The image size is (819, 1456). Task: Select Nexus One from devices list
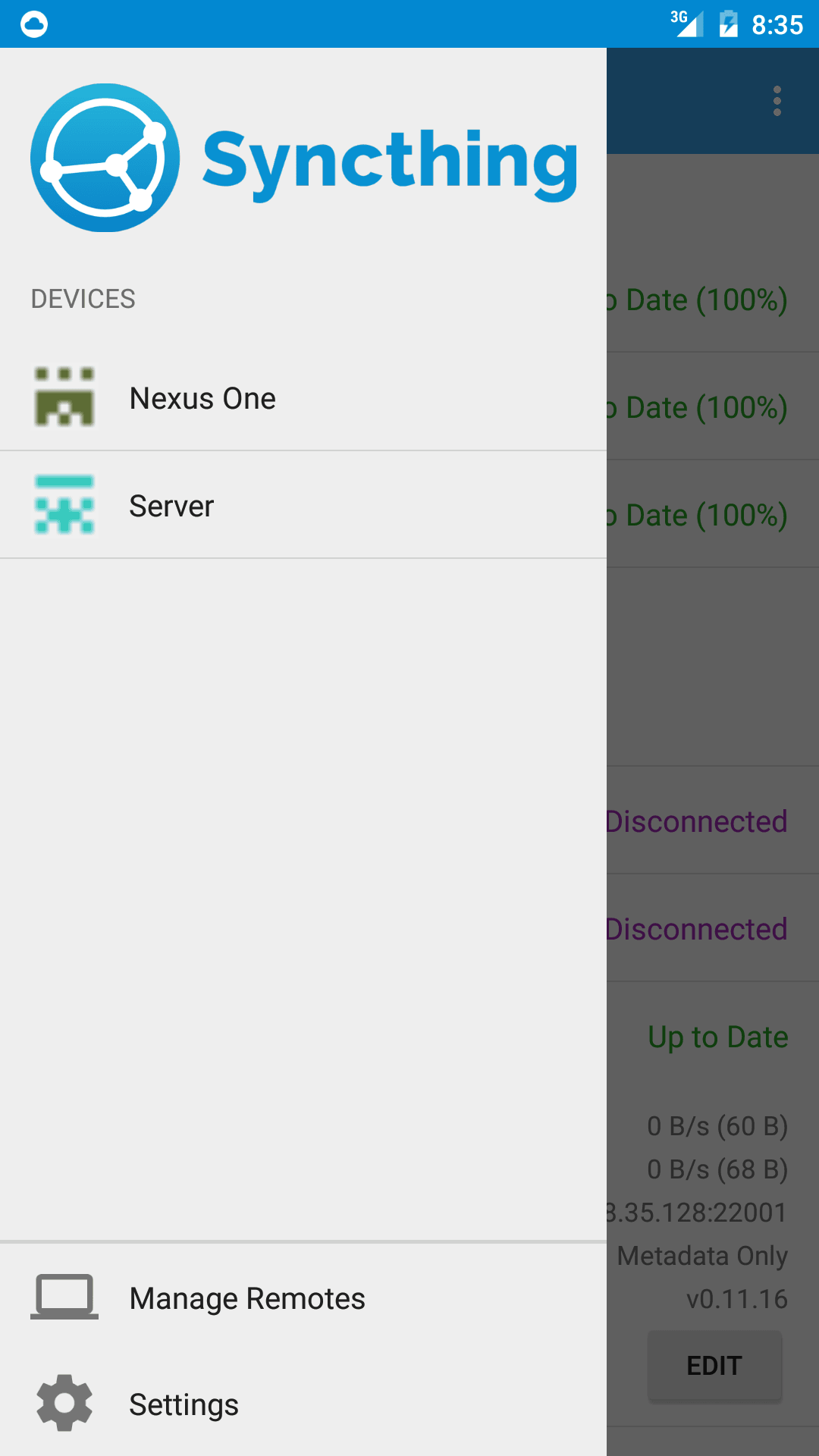coord(303,397)
